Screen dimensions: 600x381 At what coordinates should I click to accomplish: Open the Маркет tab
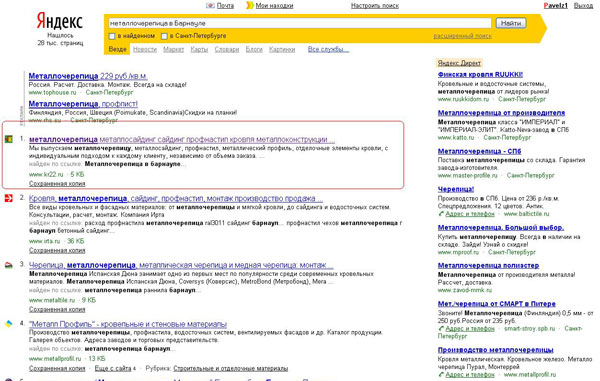click(x=173, y=49)
